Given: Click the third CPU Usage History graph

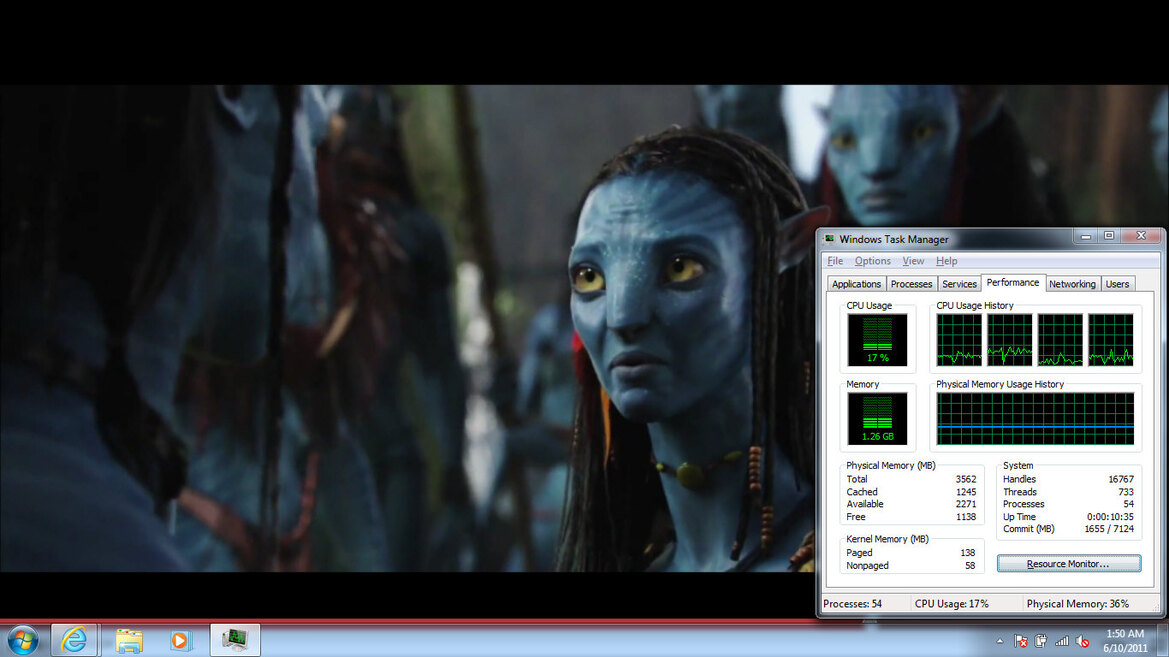Looking at the screenshot, I should [x=1060, y=340].
